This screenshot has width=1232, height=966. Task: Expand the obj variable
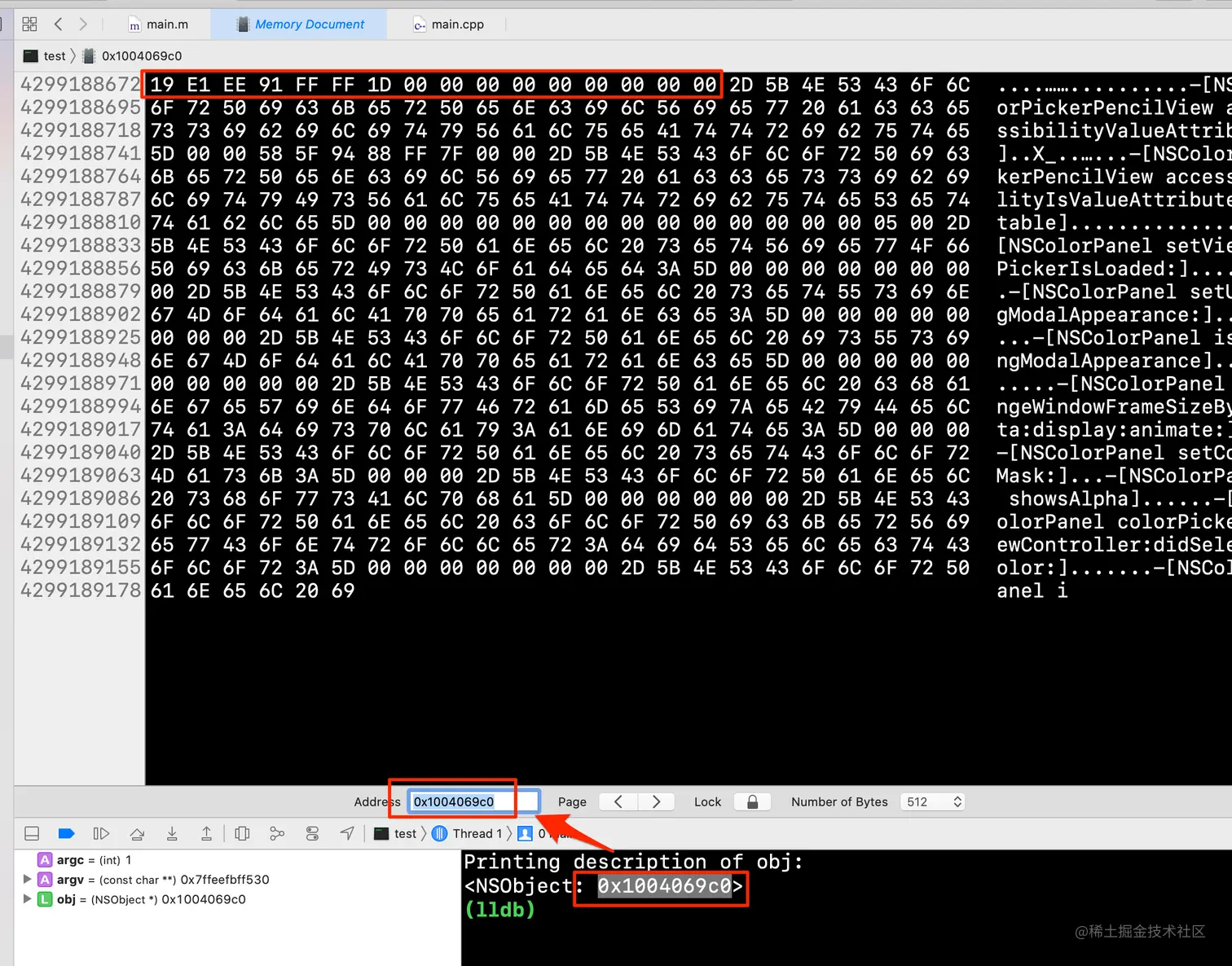click(27, 899)
